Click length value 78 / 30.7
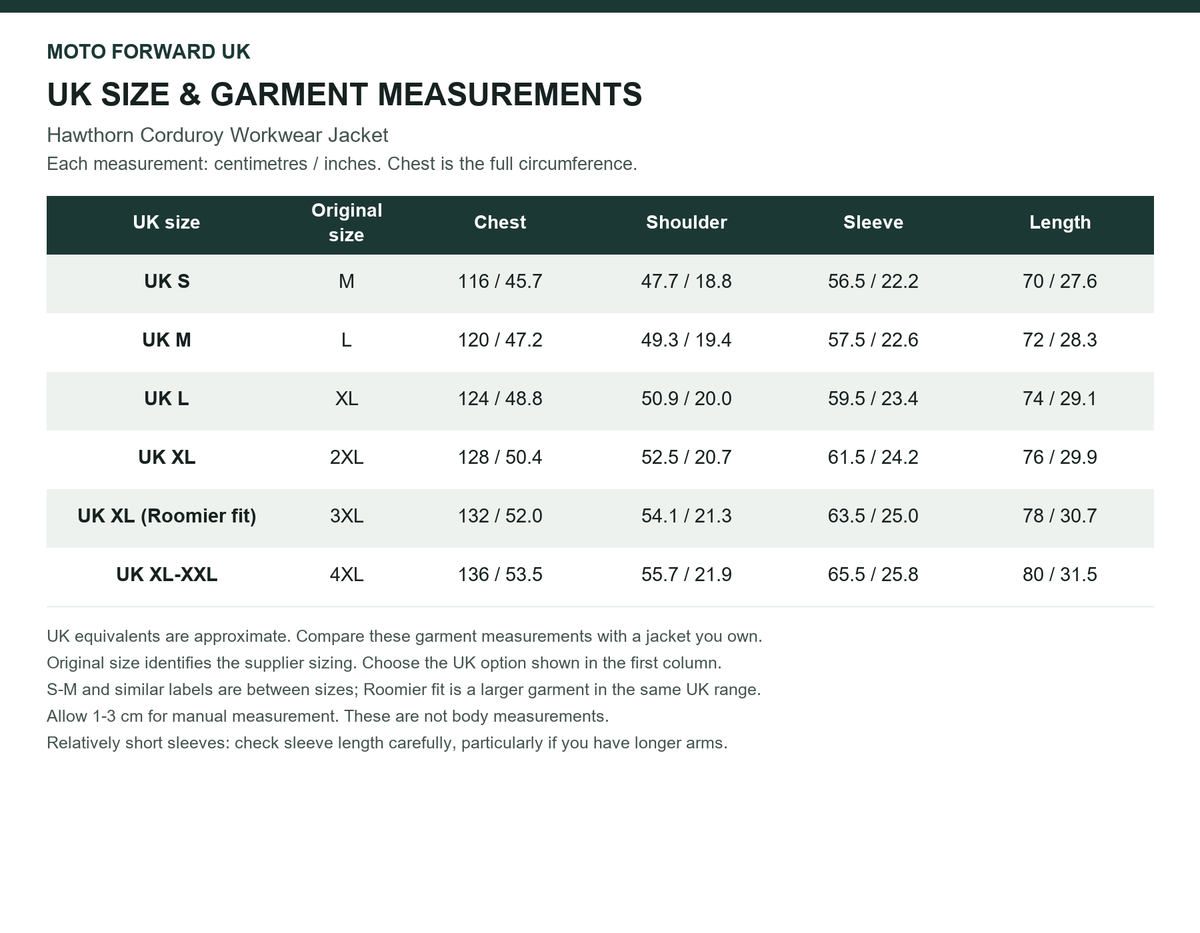1200x933 pixels. pos(1060,516)
